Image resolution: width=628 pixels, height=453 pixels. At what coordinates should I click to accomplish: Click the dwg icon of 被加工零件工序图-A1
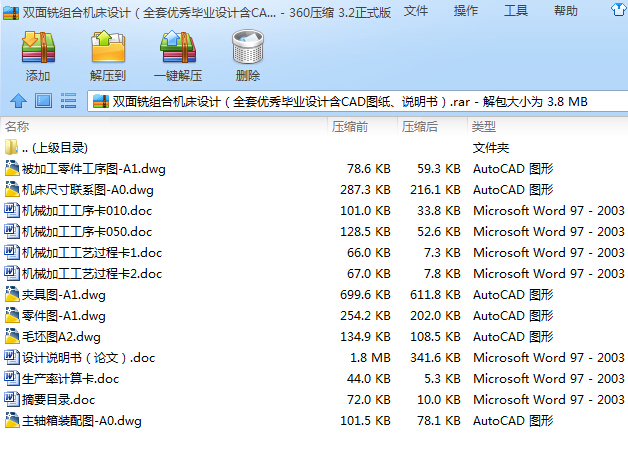point(12,168)
